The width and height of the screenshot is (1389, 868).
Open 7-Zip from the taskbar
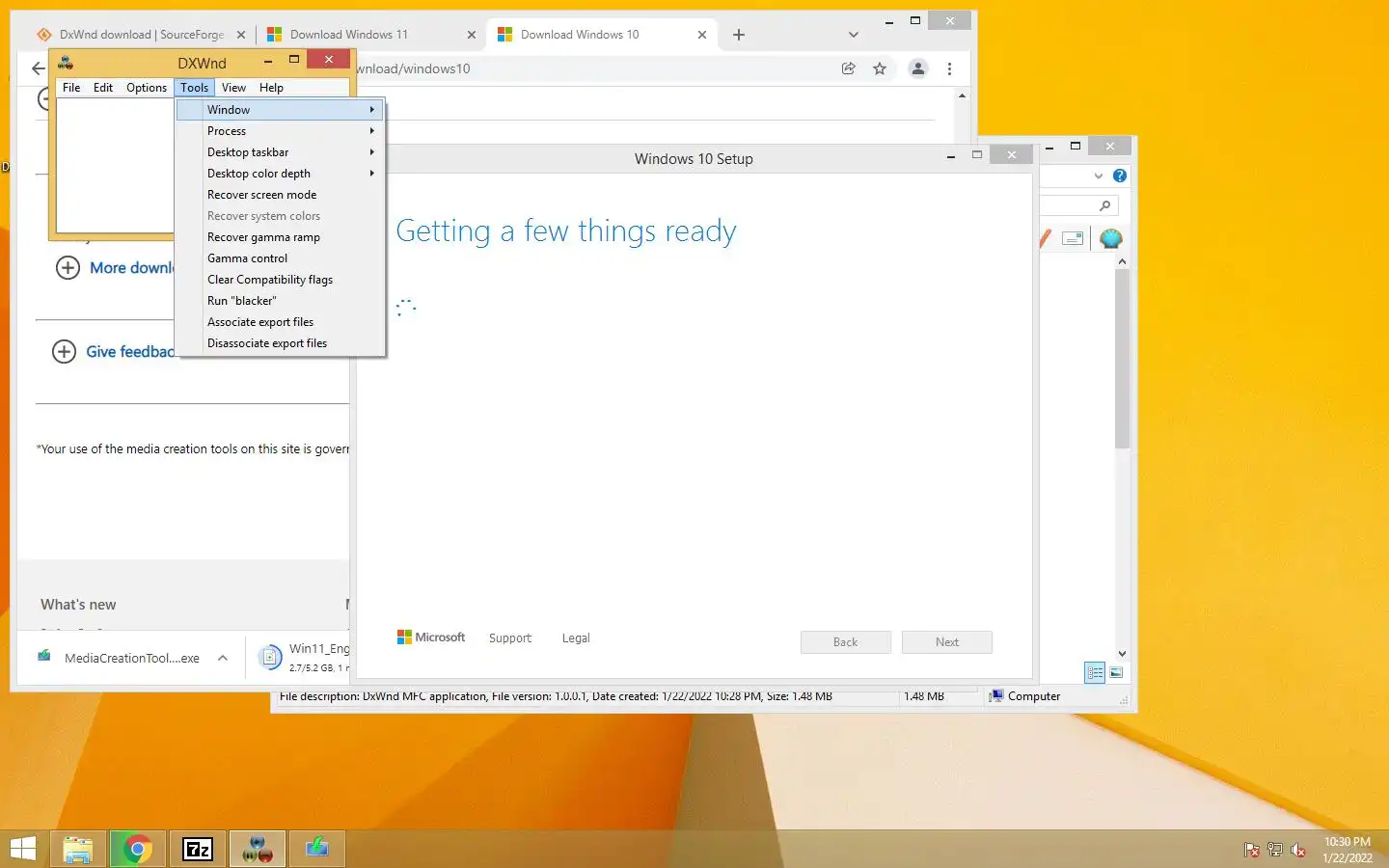(198, 849)
